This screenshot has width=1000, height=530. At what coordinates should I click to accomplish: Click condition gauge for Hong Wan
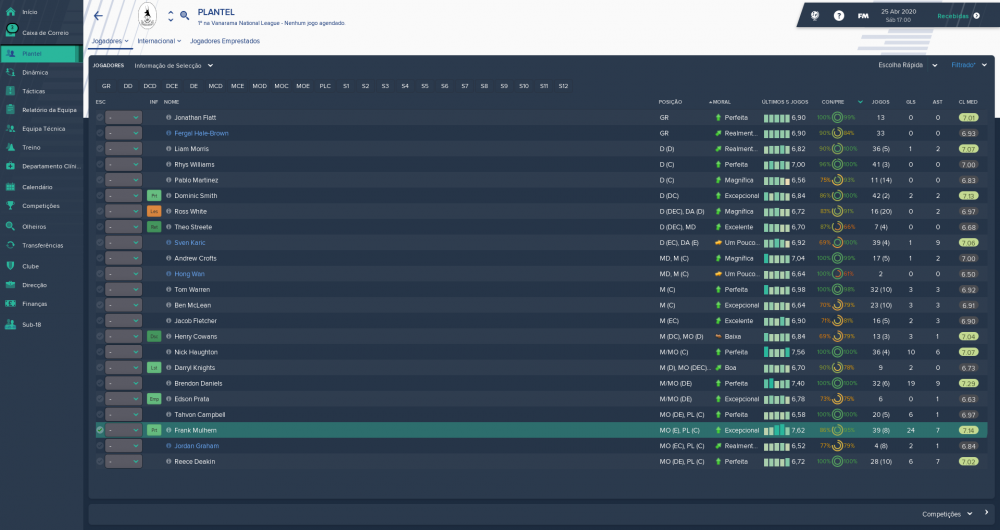click(x=837, y=274)
